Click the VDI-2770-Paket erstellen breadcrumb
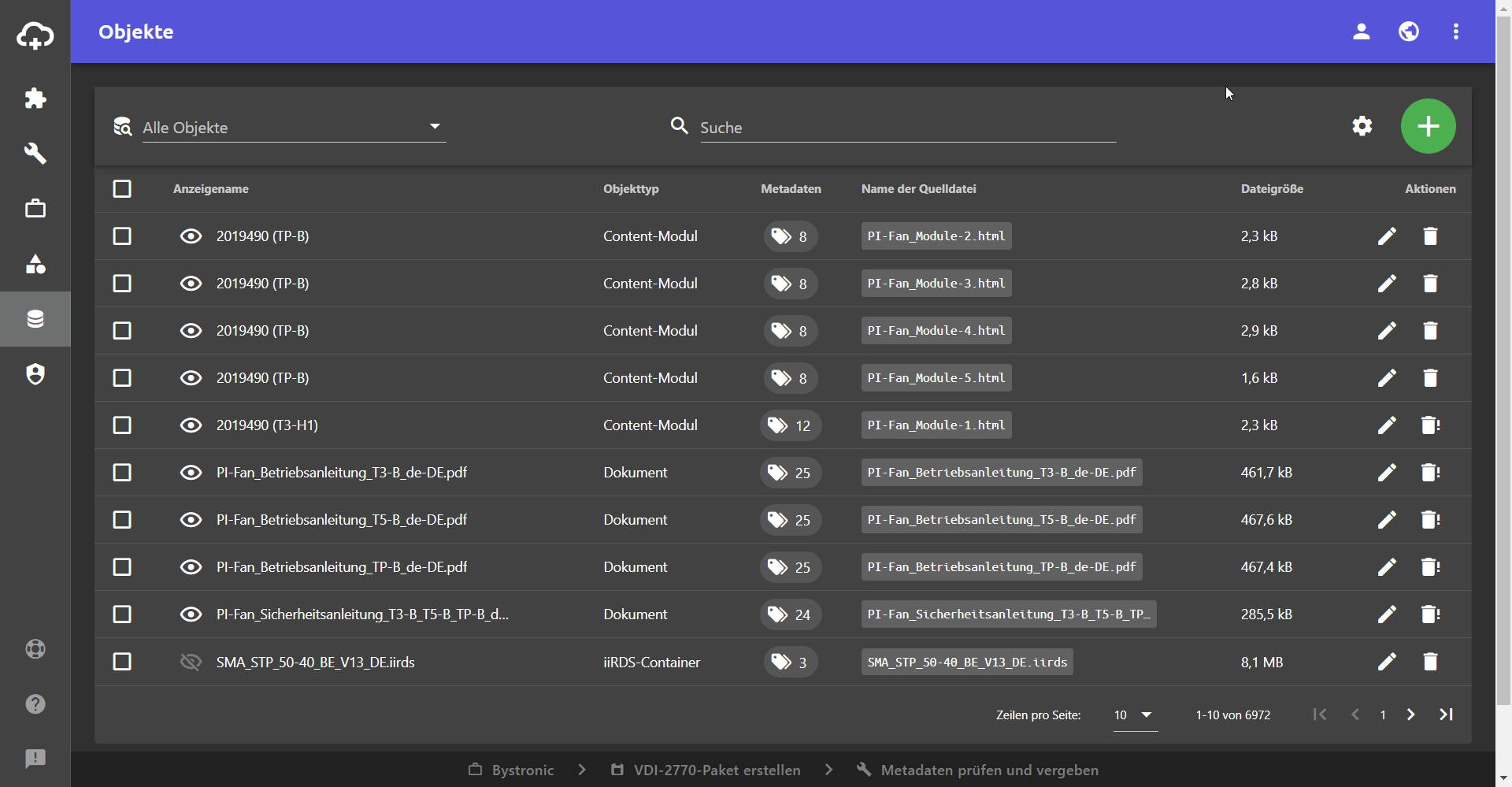The image size is (1512, 787). [x=706, y=770]
